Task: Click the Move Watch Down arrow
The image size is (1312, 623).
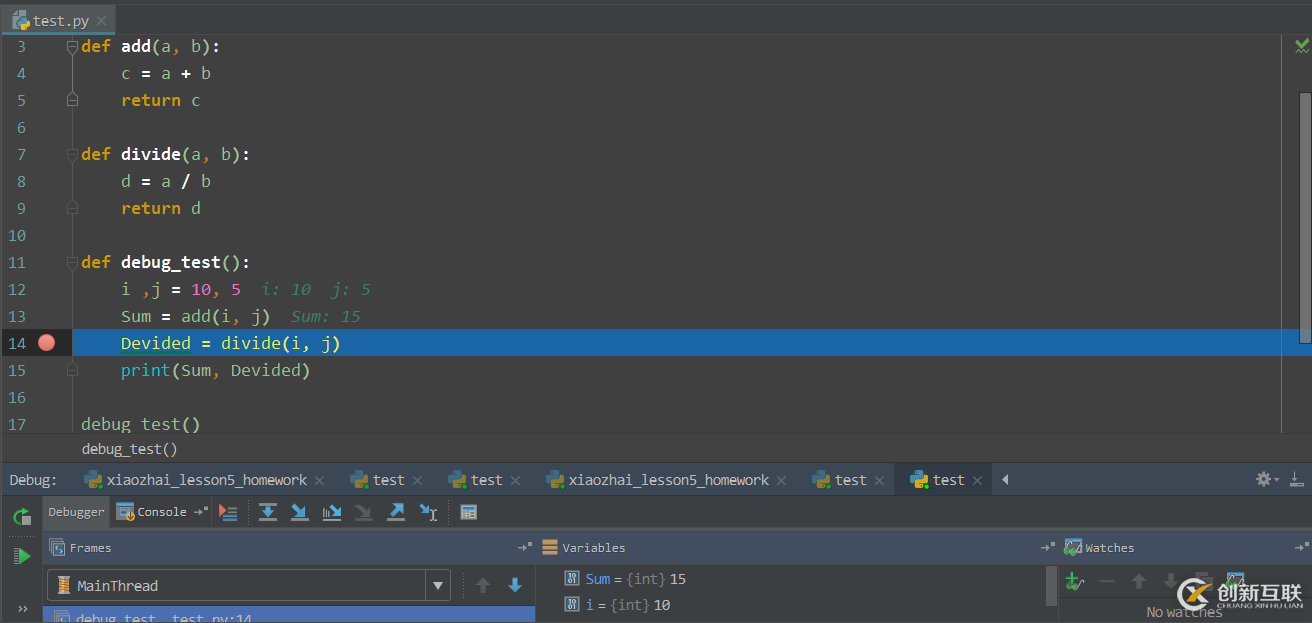Action: (1170, 581)
